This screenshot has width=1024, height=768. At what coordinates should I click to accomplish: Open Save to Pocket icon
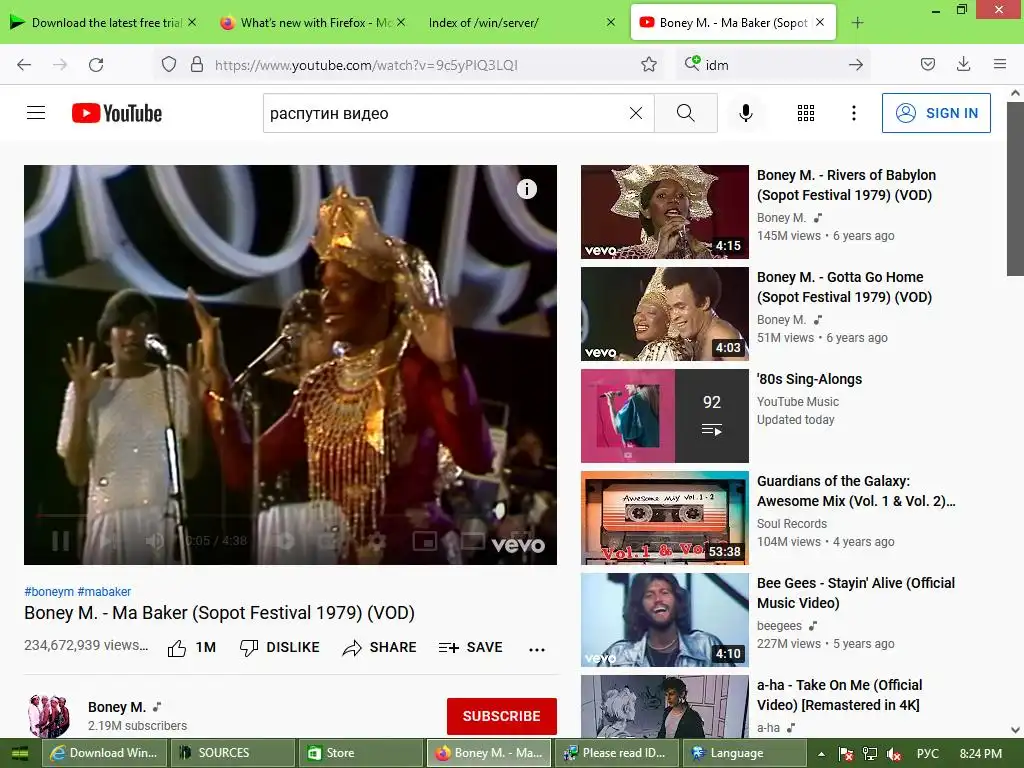pyautogui.click(x=927, y=65)
